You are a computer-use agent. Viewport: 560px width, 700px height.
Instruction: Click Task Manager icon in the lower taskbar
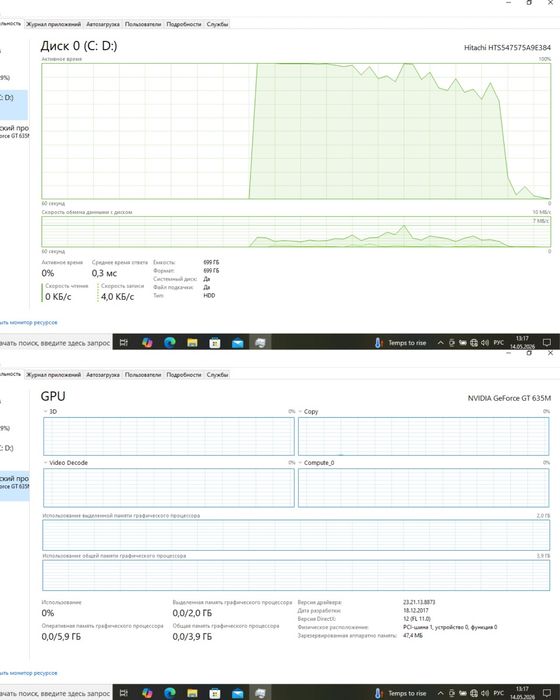tap(260, 693)
